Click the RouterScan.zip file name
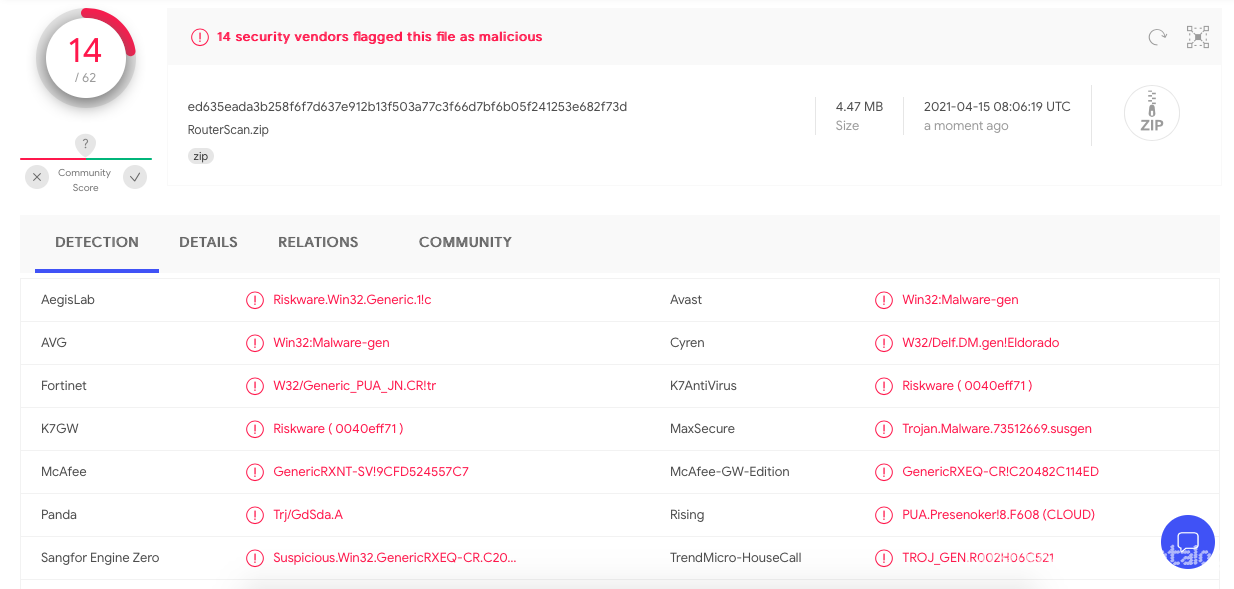Image resolution: width=1234 pixels, height=589 pixels. tap(228, 130)
